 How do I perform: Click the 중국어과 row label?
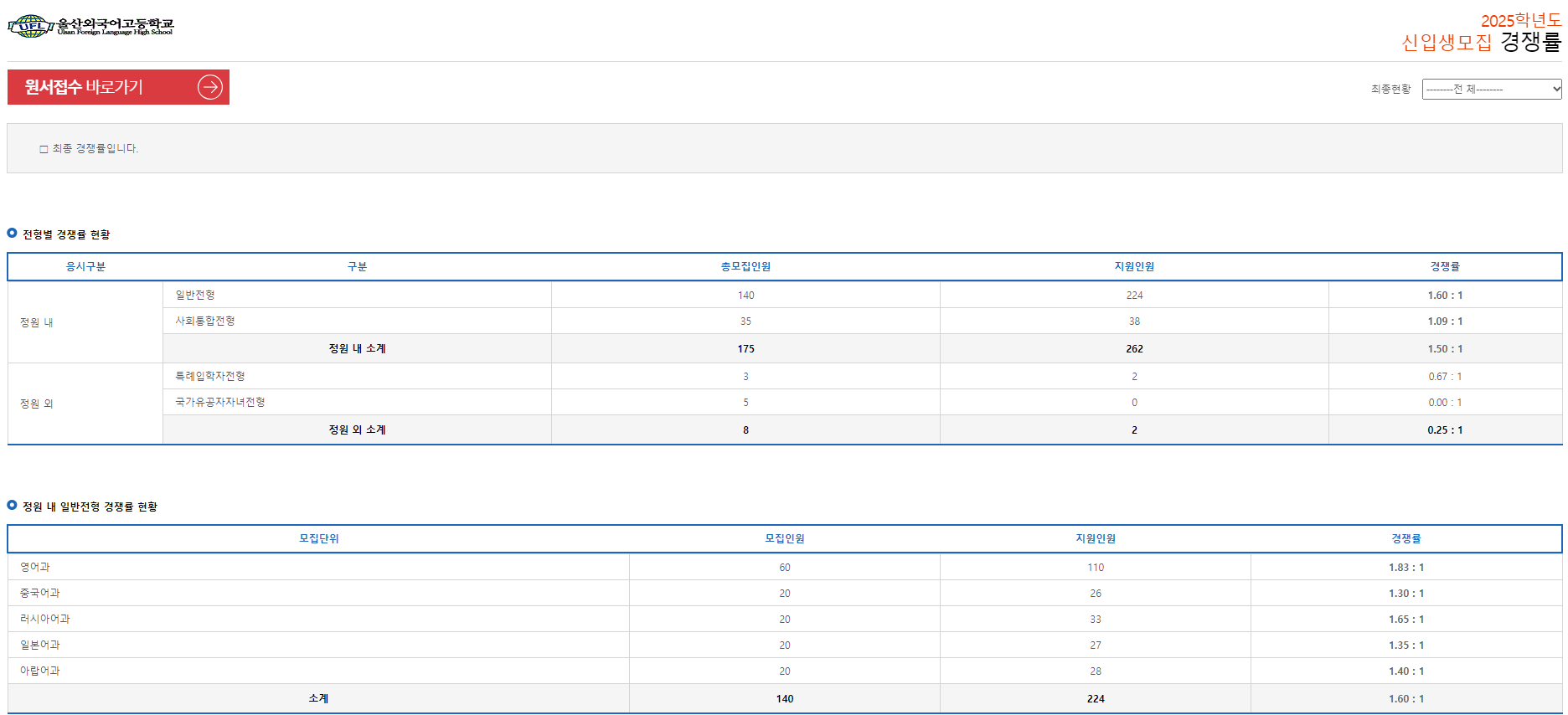coord(40,593)
